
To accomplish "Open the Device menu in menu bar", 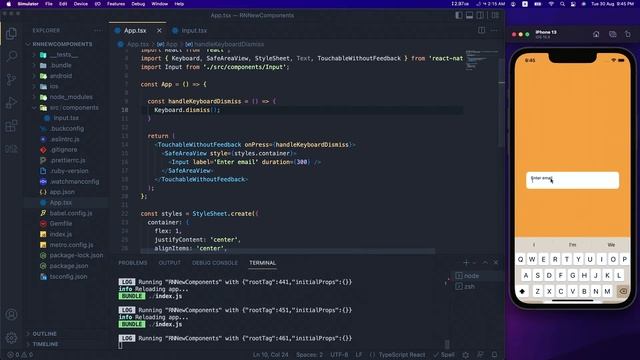I will coord(80,4).
